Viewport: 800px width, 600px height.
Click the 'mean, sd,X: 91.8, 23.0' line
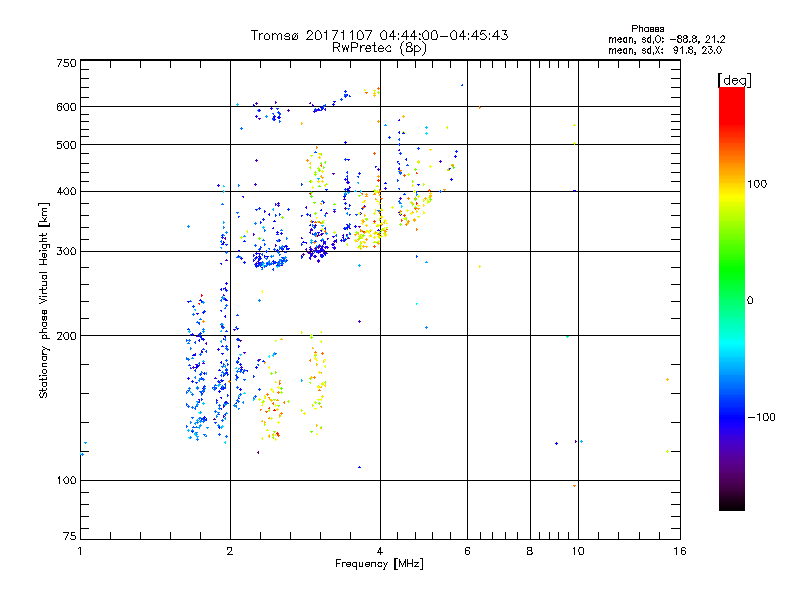(665, 50)
